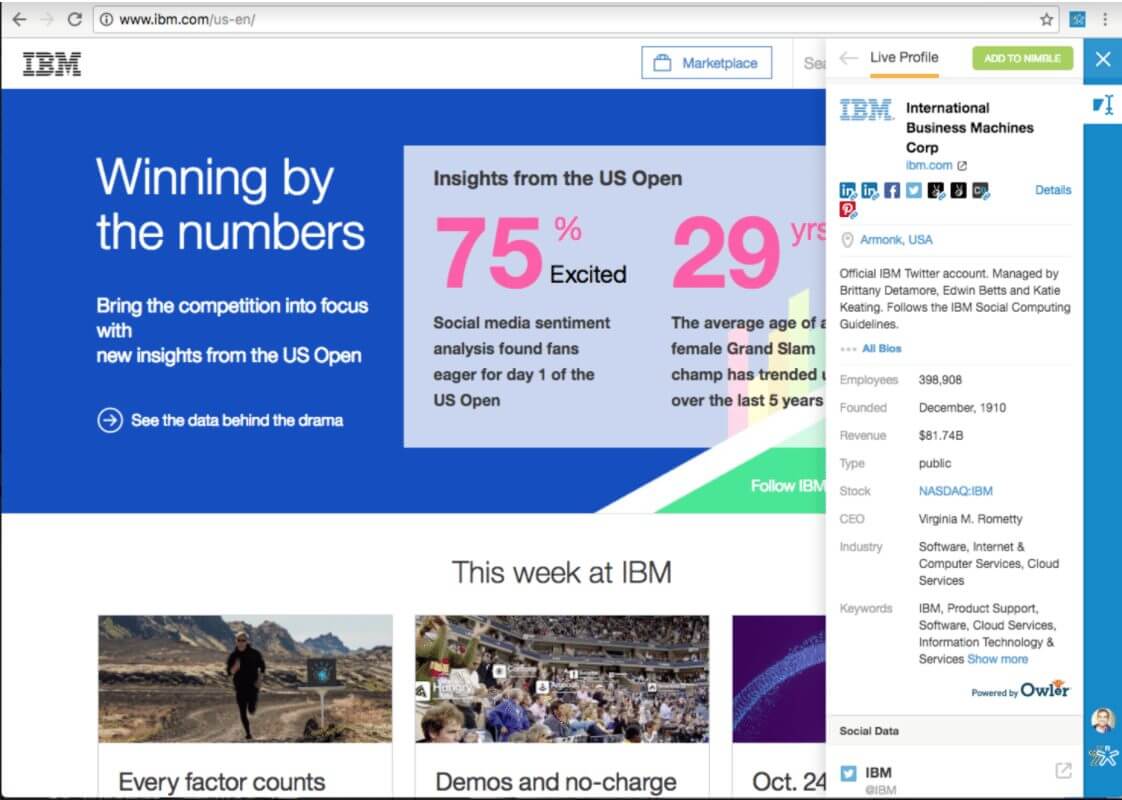
Task: Open the Marketplace button on IBM header
Action: click(706, 63)
